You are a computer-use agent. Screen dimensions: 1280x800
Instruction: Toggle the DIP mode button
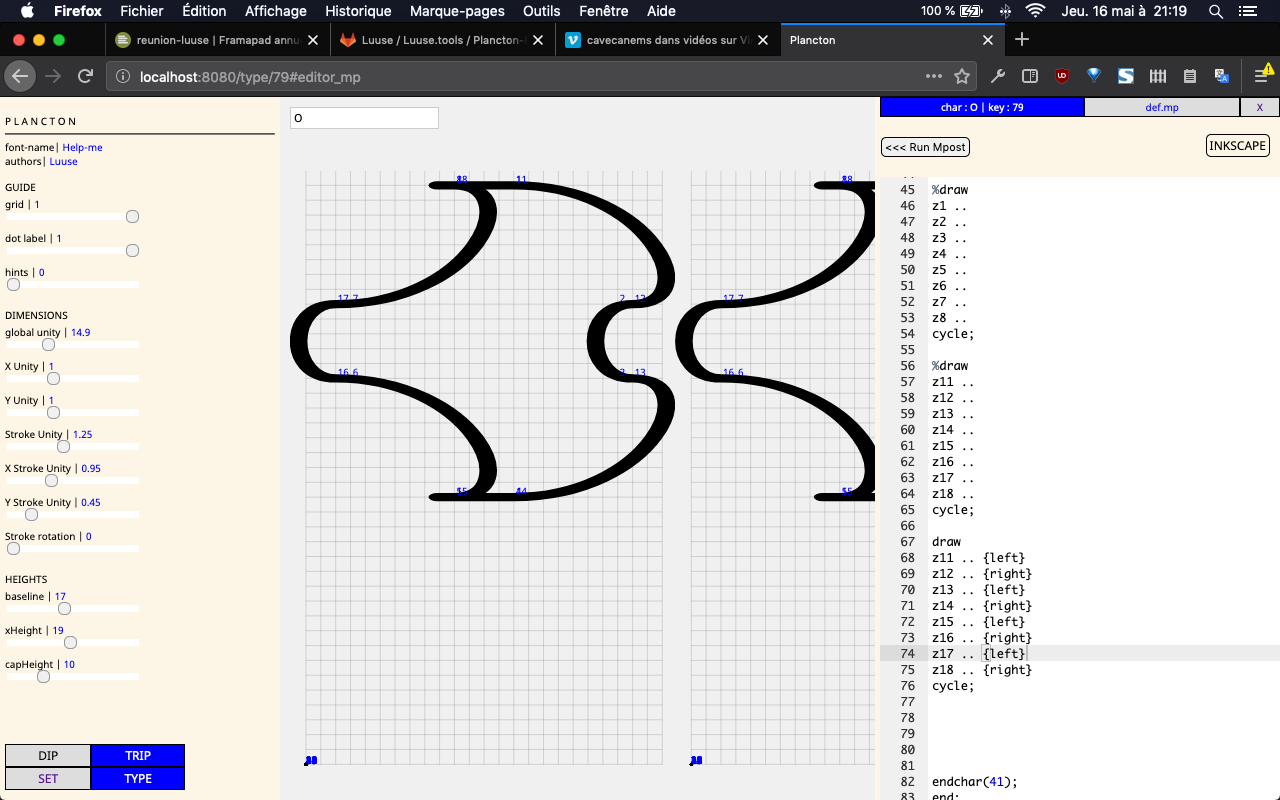tap(48, 756)
